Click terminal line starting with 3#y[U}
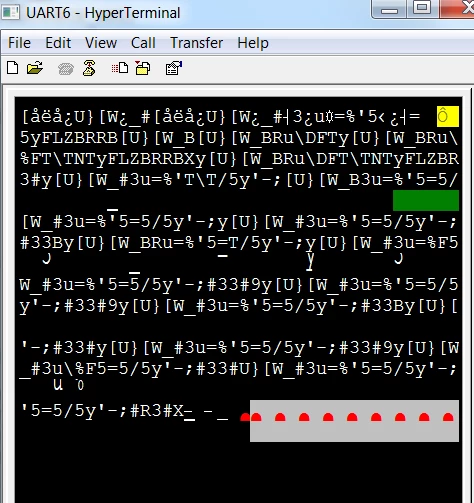474x503 pixels. click(239, 180)
